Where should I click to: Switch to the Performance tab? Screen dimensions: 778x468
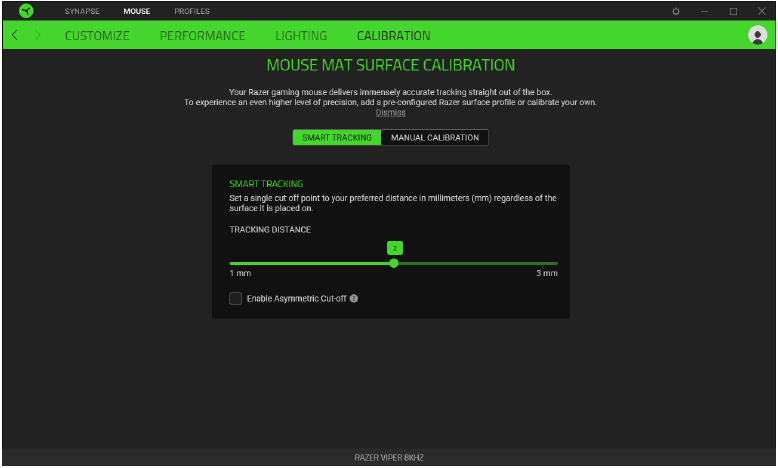[x=202, y=36]
